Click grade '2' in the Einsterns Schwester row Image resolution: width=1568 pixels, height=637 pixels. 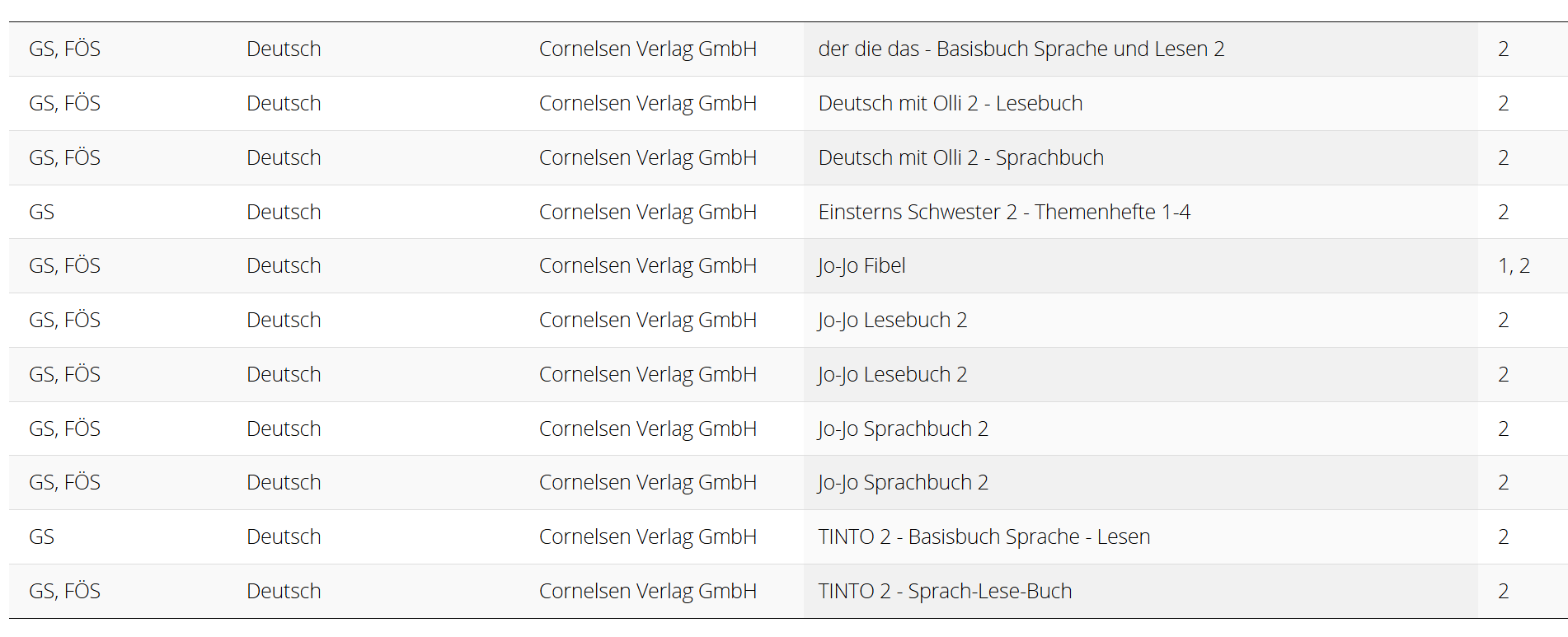tap(1503, 213)
